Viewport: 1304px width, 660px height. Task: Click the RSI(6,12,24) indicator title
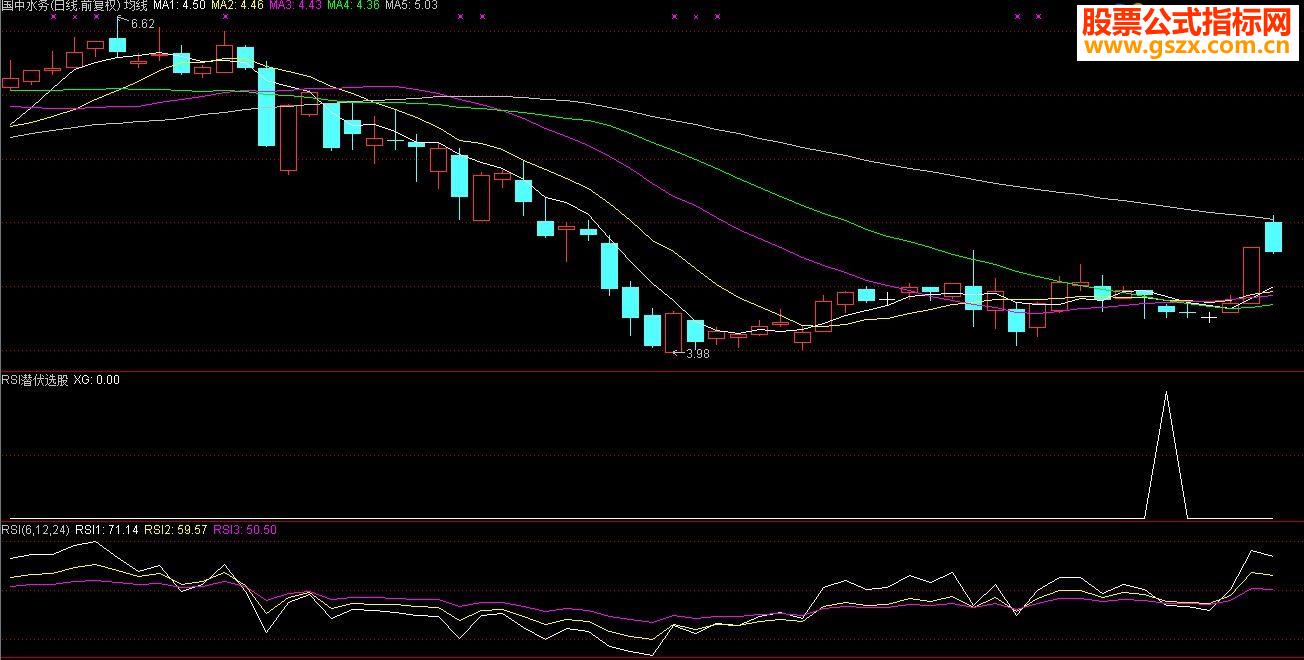[36, 529]
